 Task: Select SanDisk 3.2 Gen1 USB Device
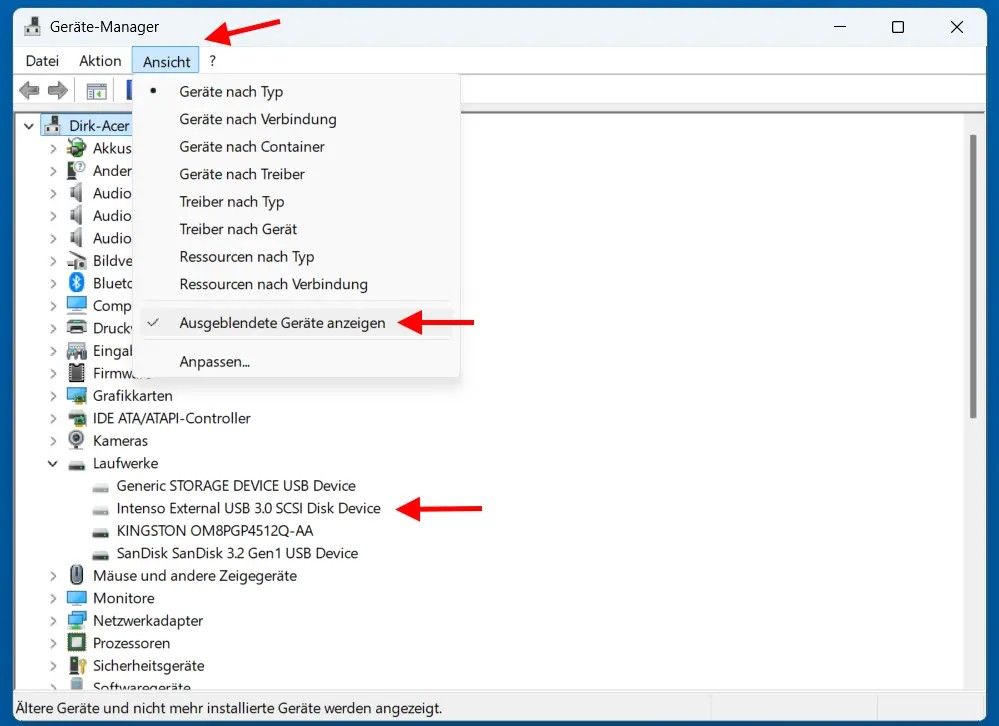pyautogui.click(x=237, y=553)
